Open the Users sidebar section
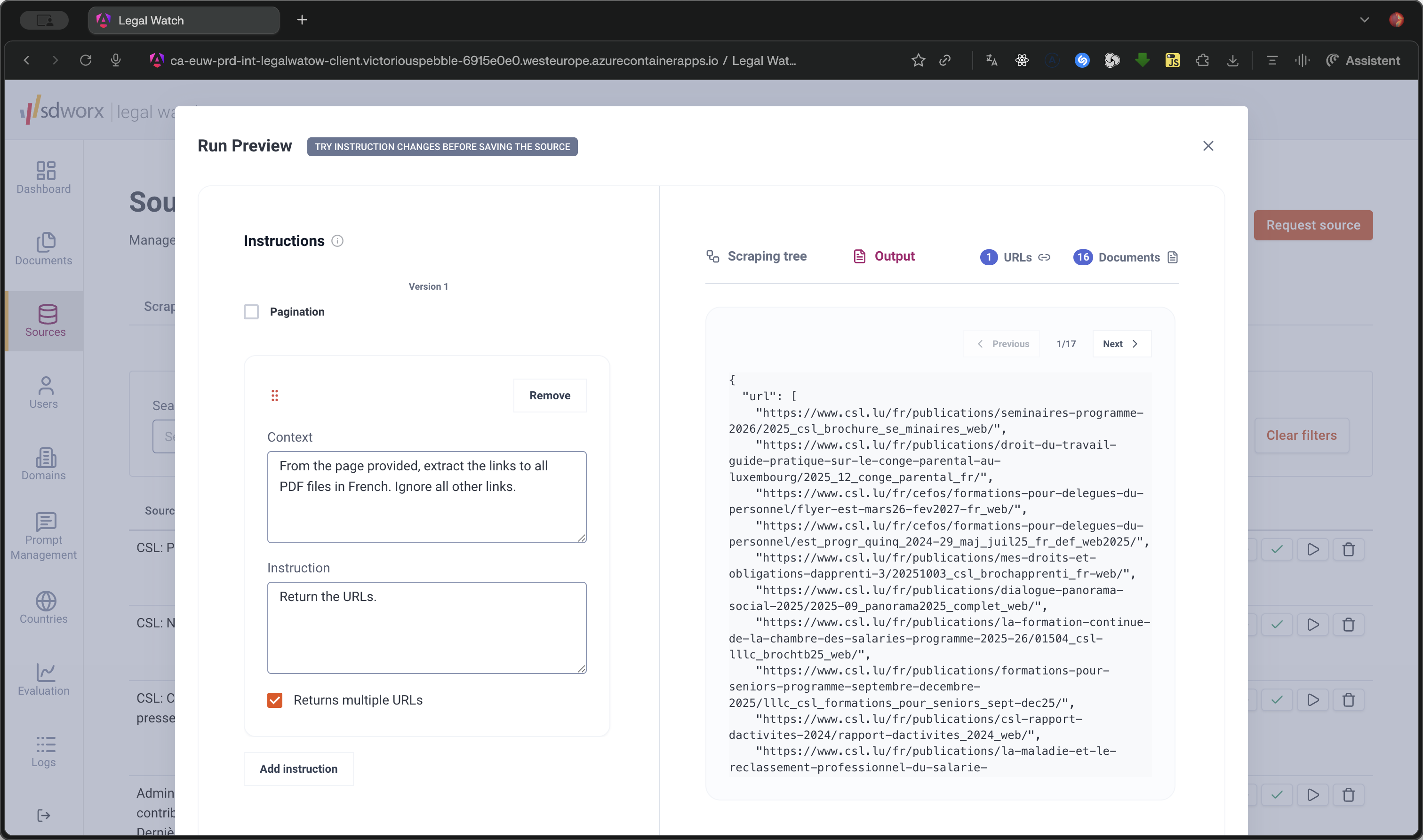1423x840 pixels. [x=44, y=393]
